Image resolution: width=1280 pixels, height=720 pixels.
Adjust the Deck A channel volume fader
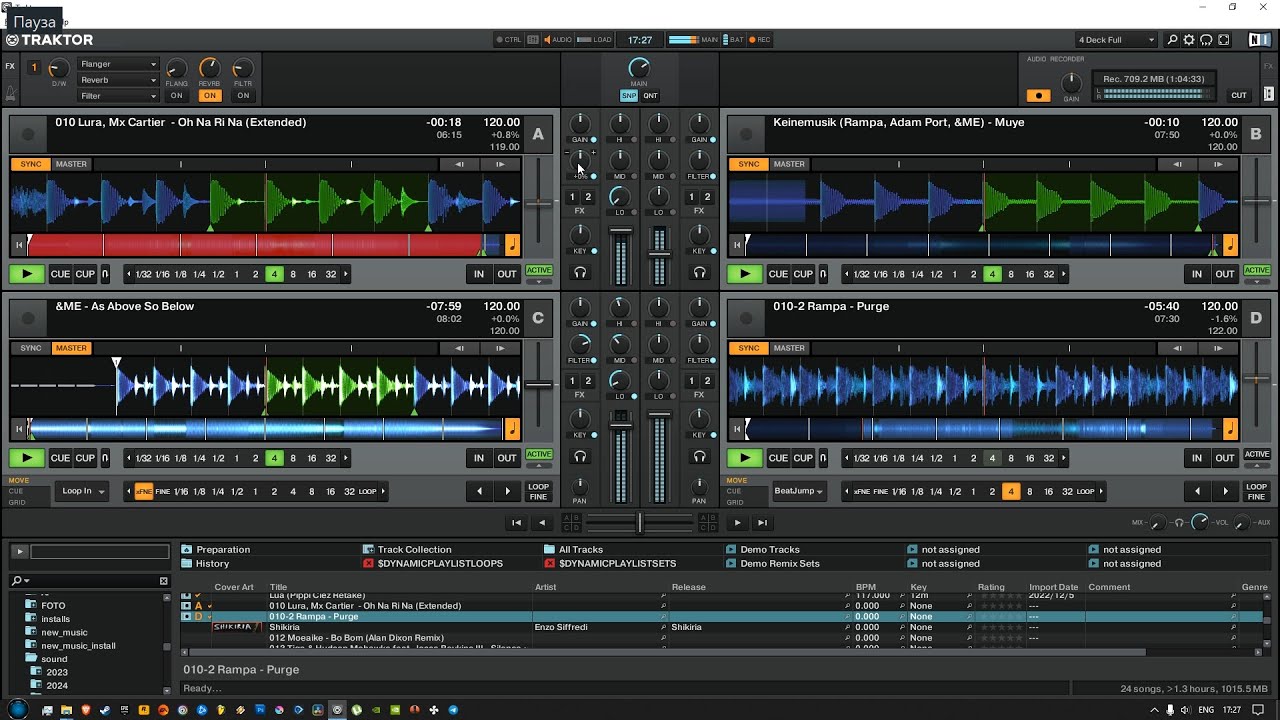pos(621,232)
